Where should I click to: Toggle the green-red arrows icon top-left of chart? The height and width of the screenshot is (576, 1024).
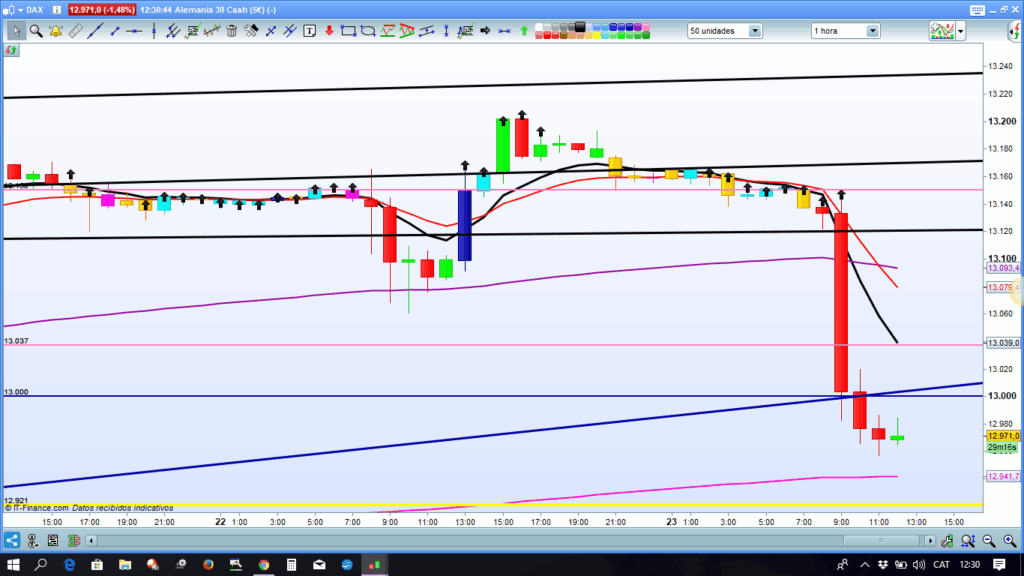(11, 50)
